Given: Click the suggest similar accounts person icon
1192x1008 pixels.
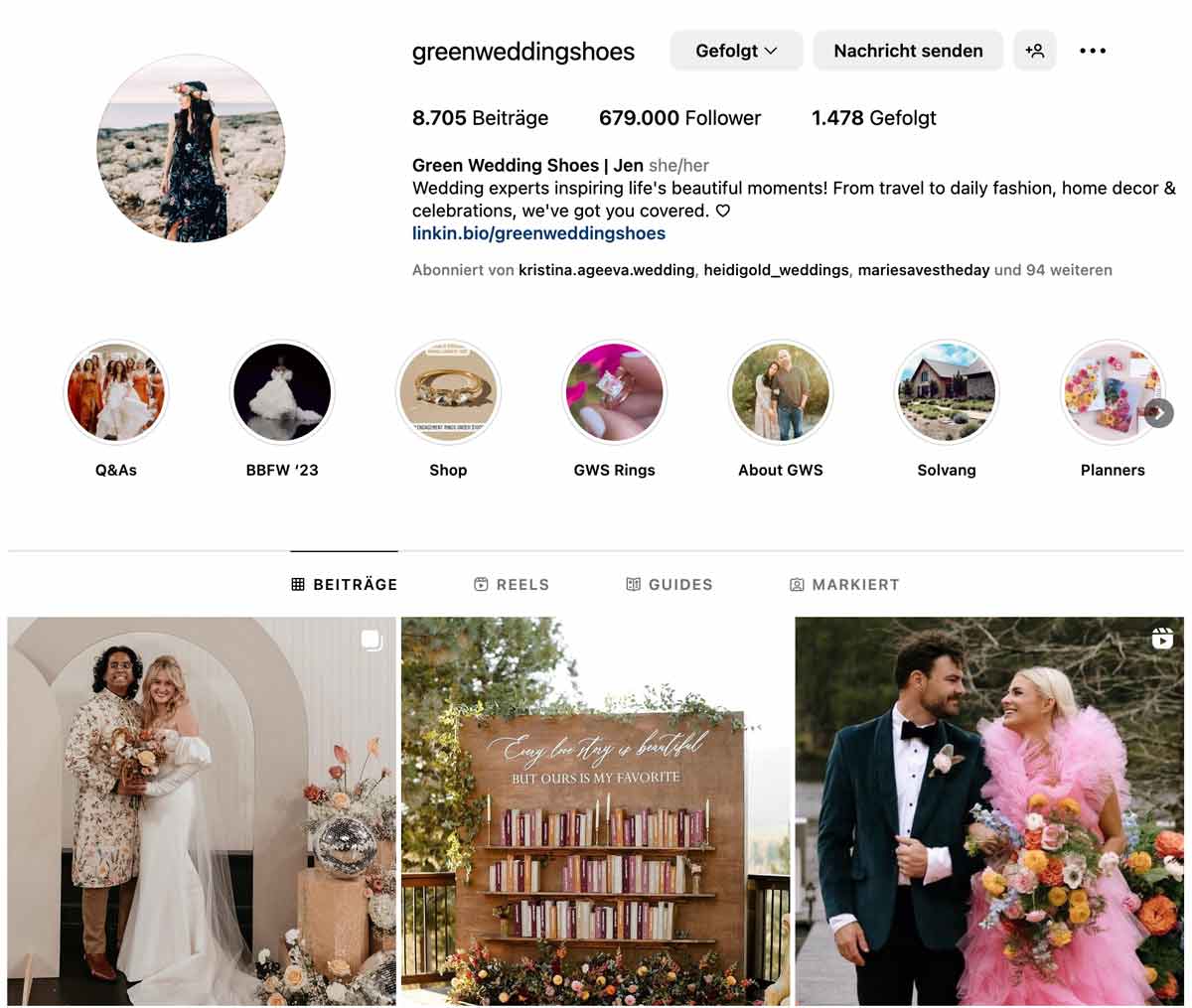Looking at the screenshot, I should coord(1034,51).
